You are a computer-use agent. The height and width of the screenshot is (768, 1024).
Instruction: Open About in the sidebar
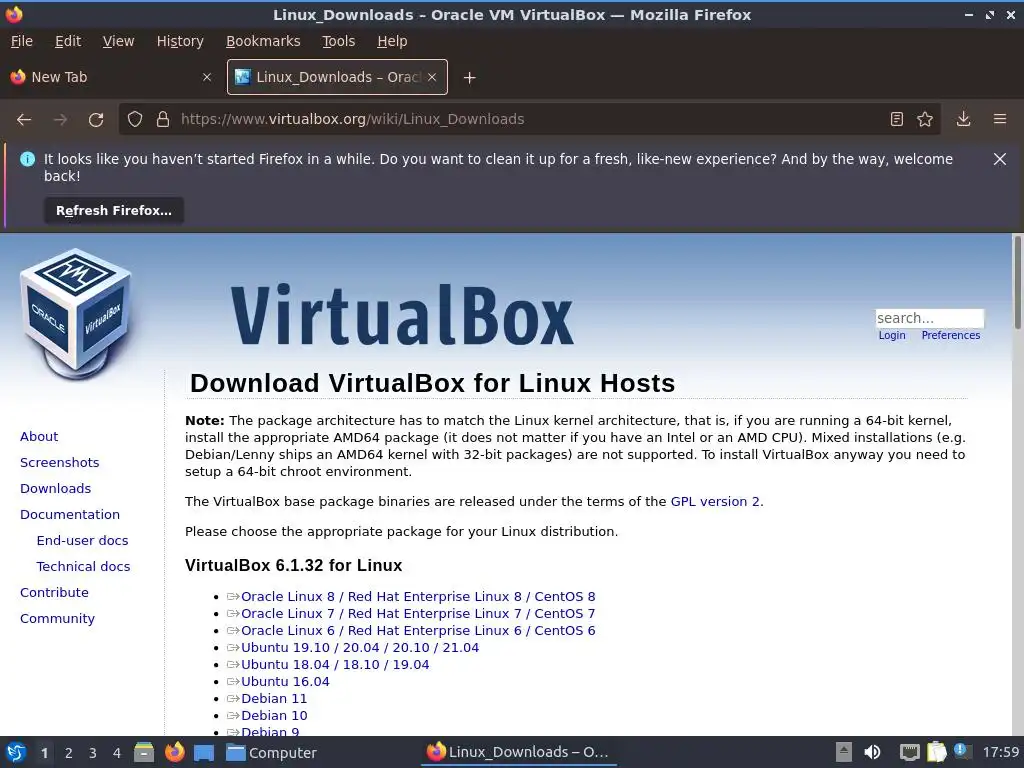pyautogui.click(x=39, y=436)
